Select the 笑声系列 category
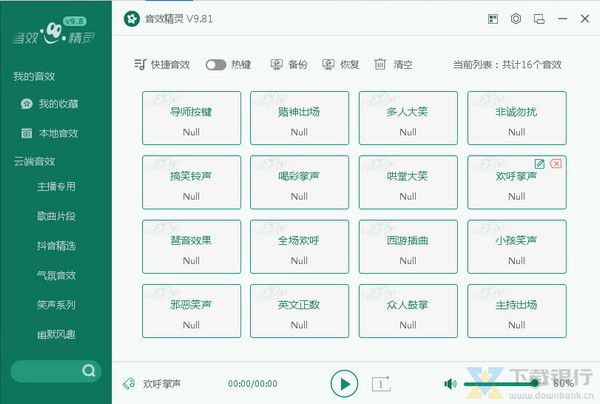The image size is (600, 404). point(56,305)
